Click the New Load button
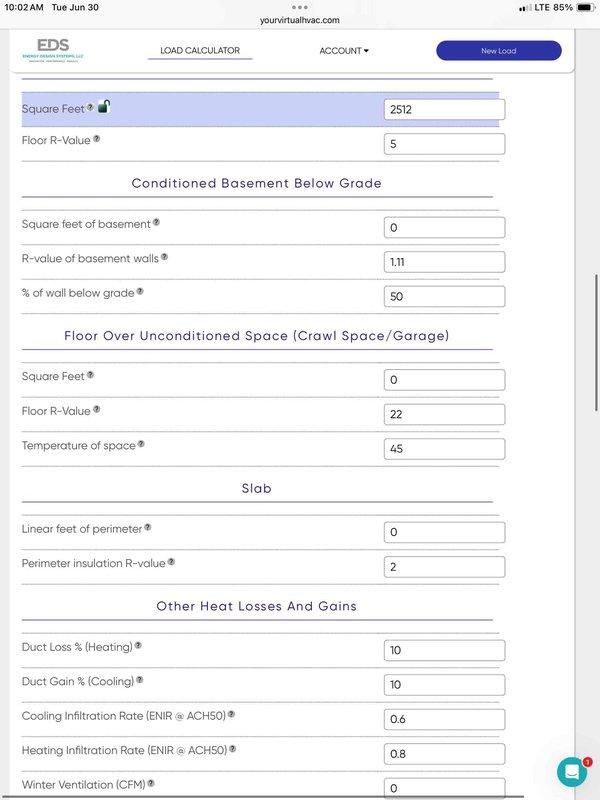Screen dimensions: 600x800 [x=498, y=51]
